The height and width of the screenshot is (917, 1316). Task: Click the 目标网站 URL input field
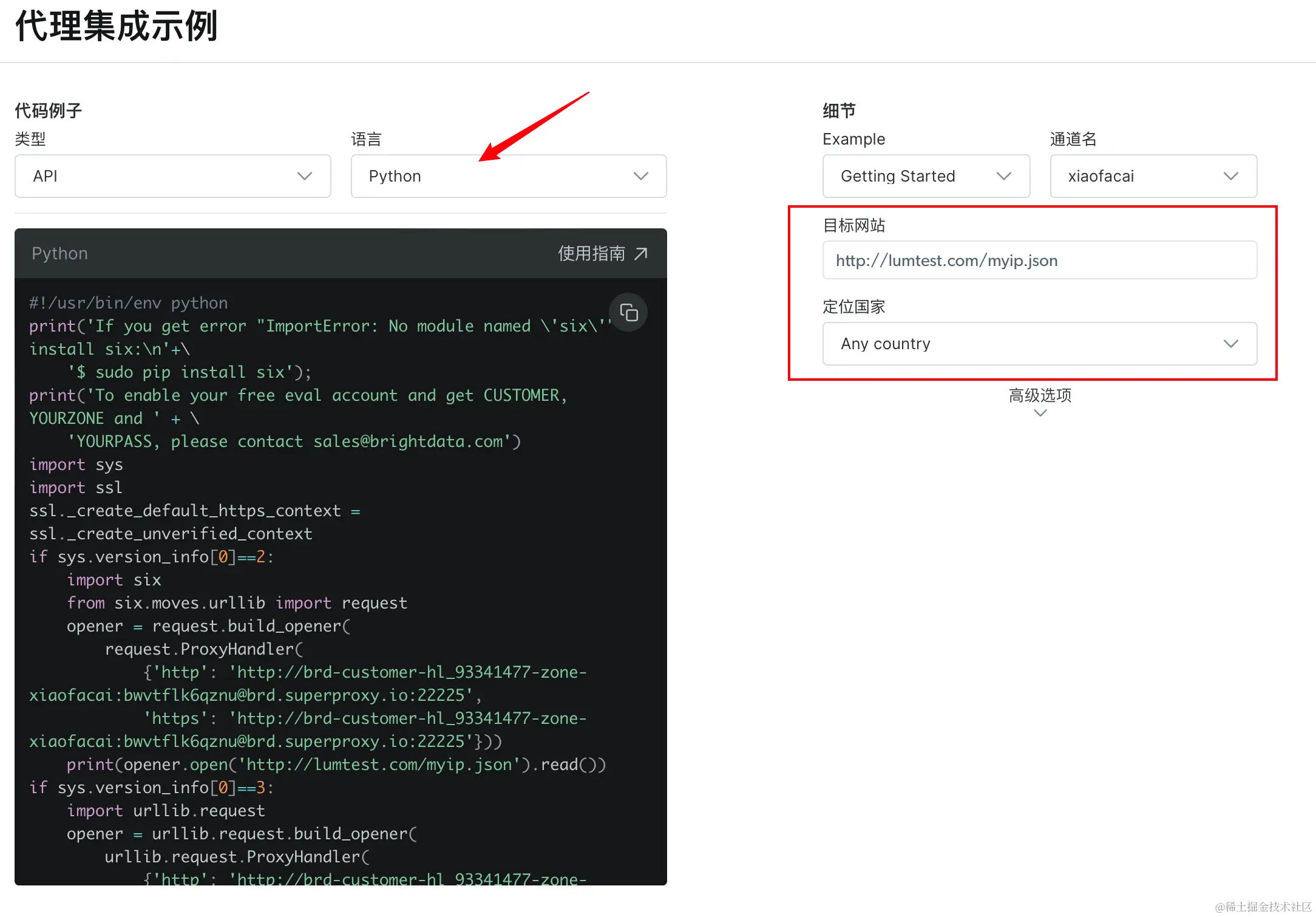click(x=1039, y=261)
